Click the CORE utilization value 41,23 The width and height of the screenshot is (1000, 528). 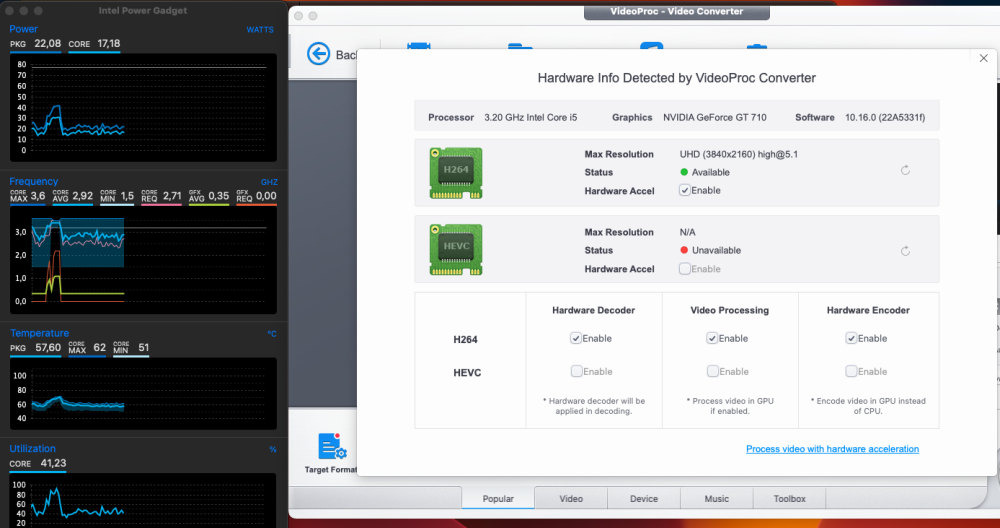[x=53, y=463]
